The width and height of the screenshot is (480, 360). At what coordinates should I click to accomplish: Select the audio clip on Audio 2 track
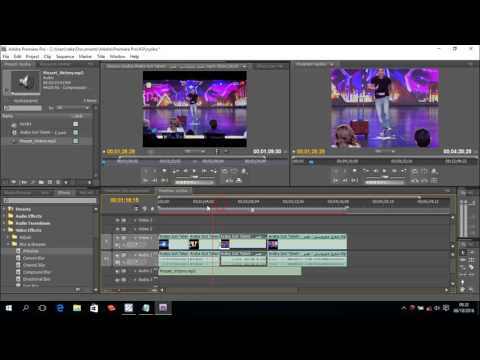click(x=230, y=271)
